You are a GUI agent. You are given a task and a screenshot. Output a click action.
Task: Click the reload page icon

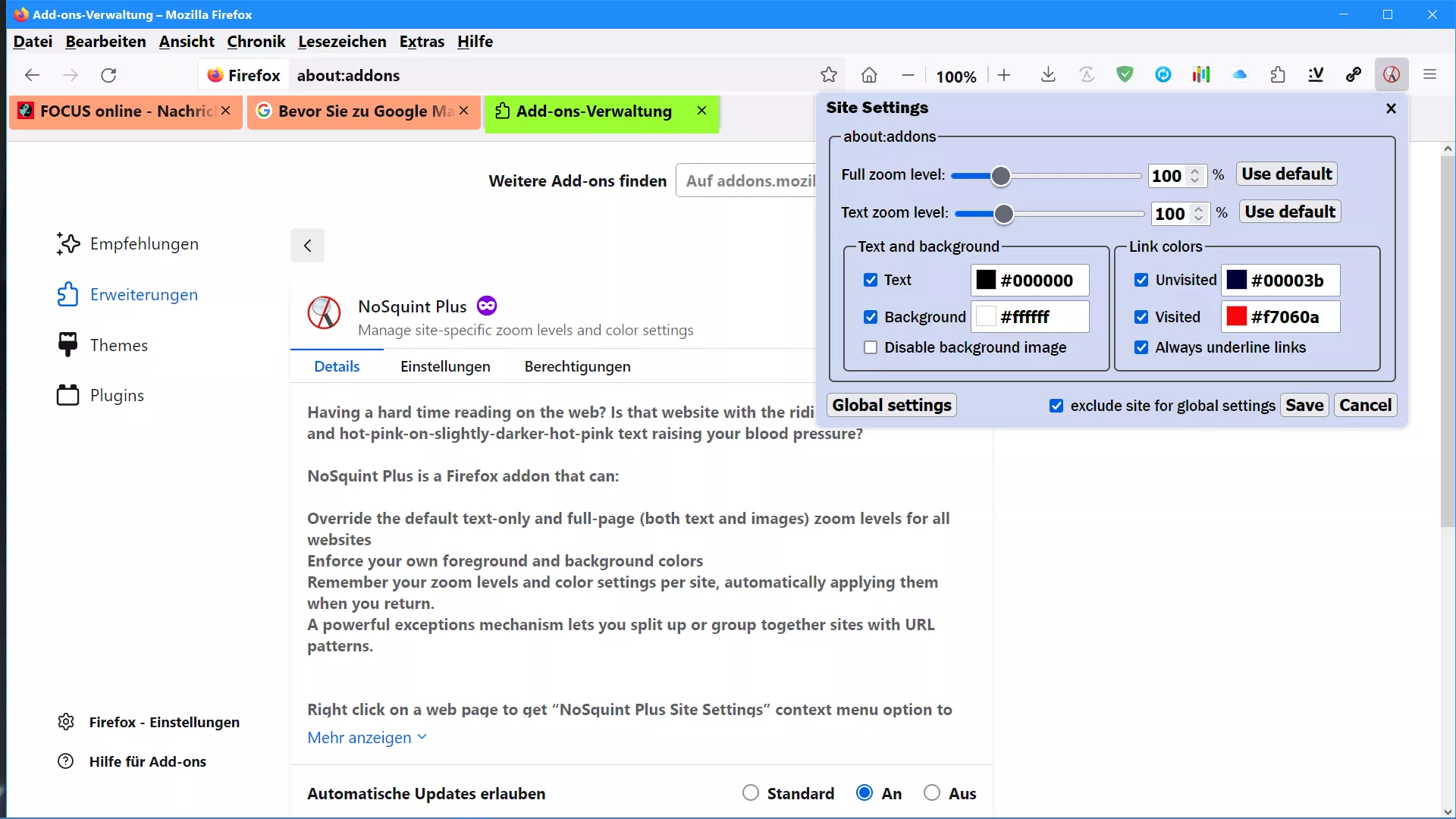pos(108,75)
